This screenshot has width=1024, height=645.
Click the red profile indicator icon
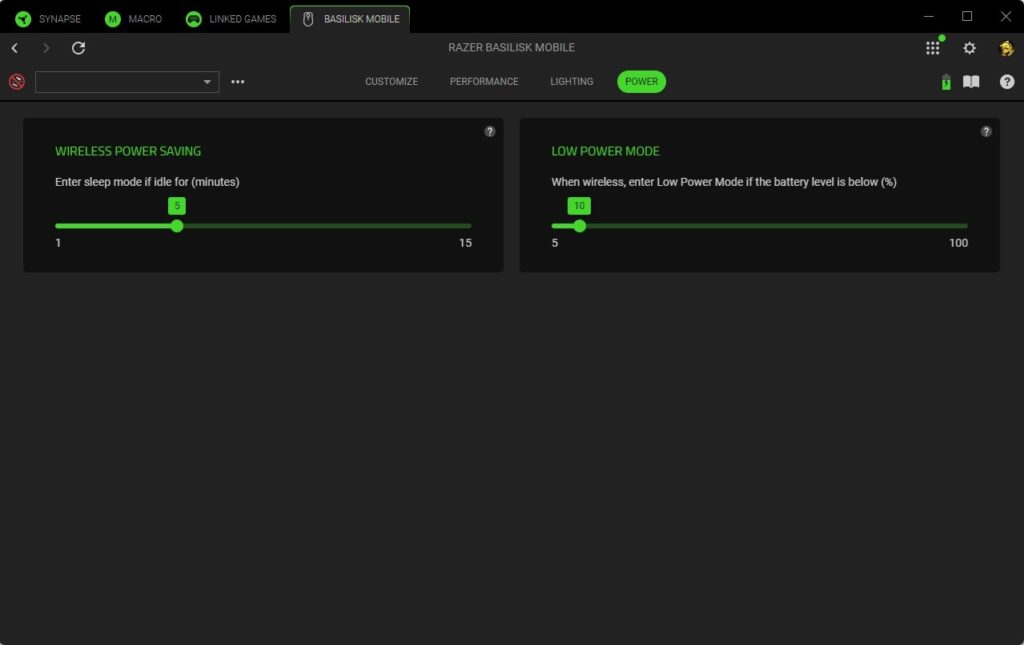tap(17, 82)
